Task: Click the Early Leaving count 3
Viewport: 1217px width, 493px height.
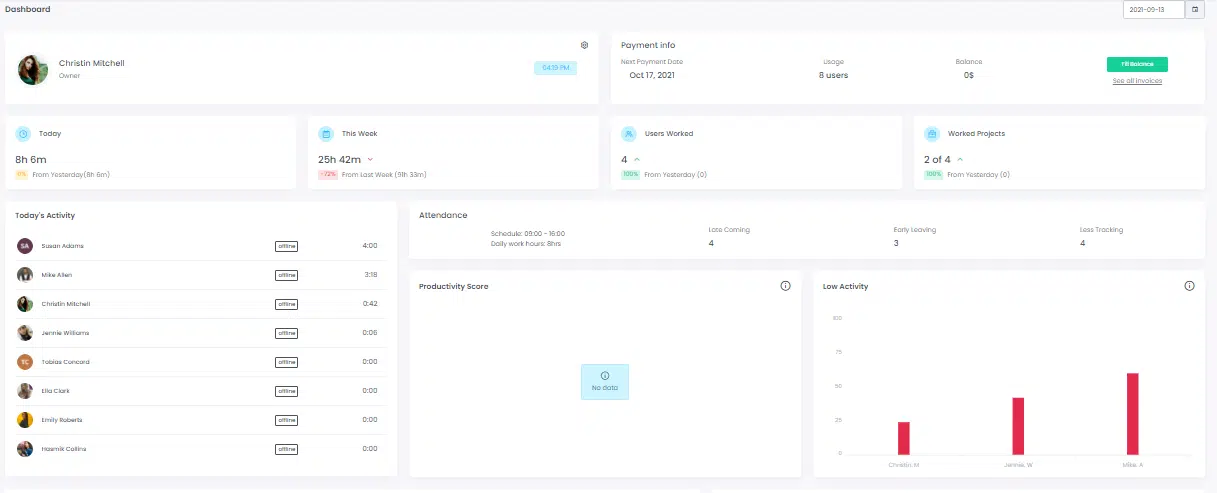Action: coord(896,243)
